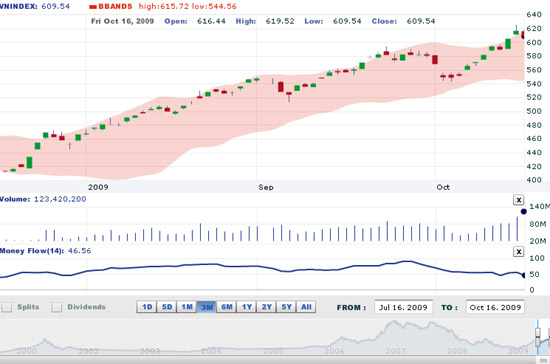Click the VNINDEX 609.54 label
Screen dimensions: 550x364
(x=35, y=6)
